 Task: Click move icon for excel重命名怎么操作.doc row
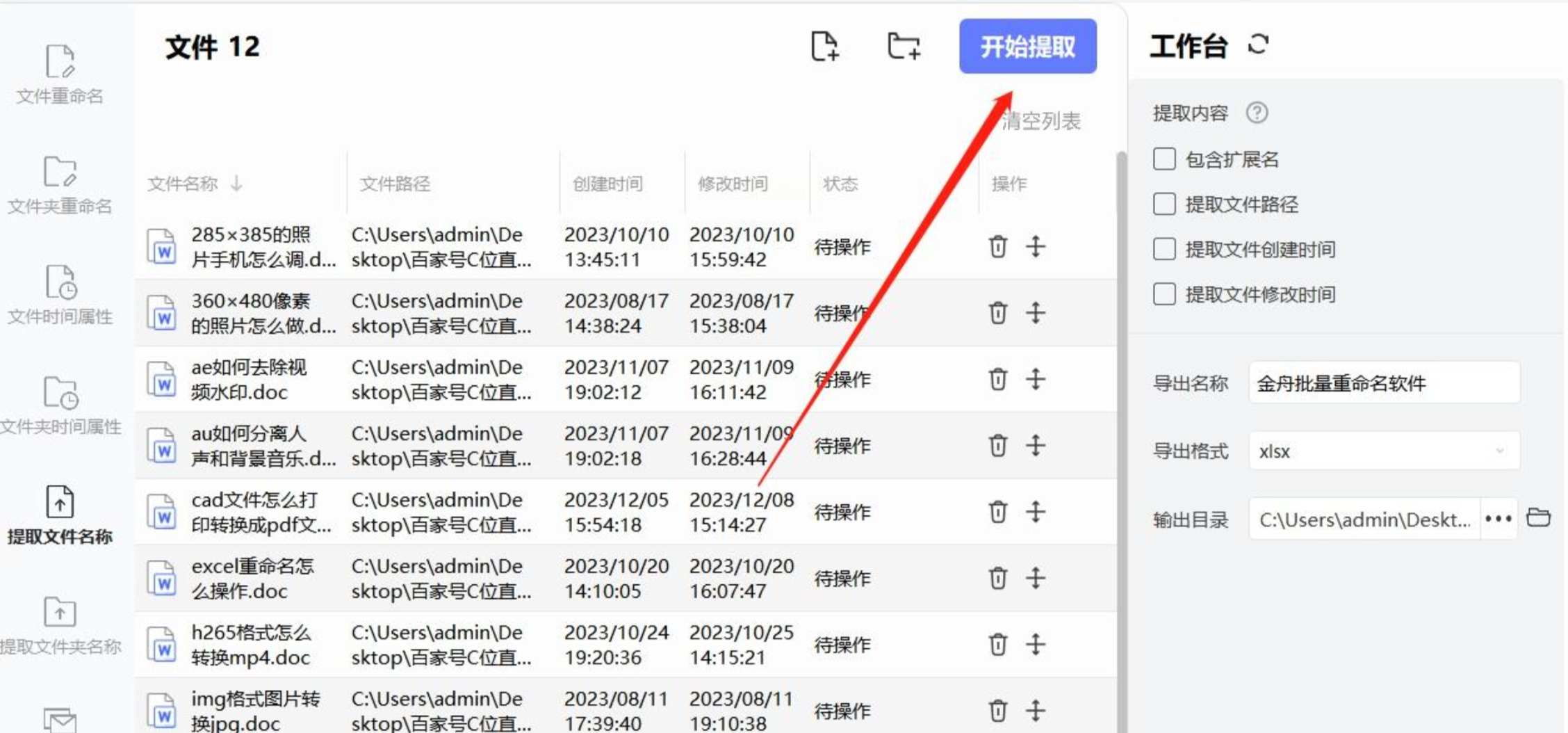(1036, 578)
